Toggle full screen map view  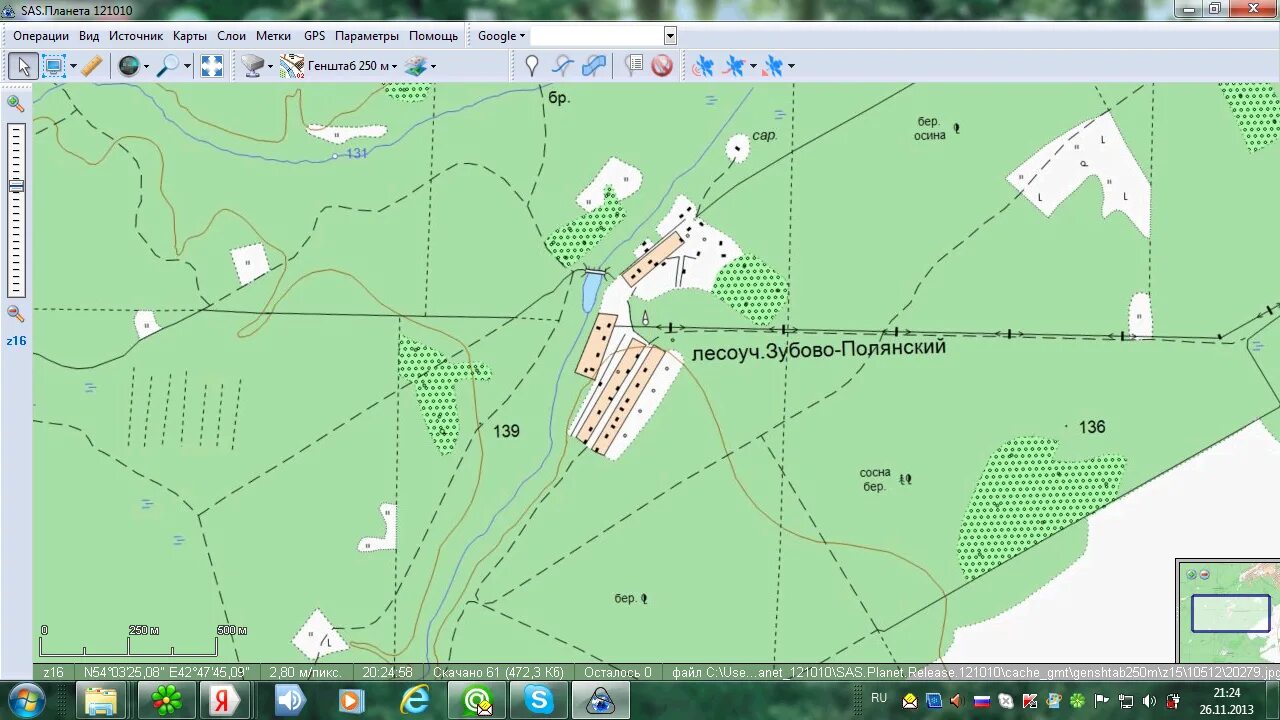tap(212, 66)
